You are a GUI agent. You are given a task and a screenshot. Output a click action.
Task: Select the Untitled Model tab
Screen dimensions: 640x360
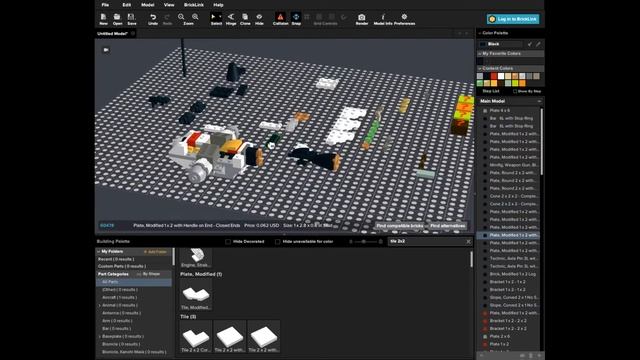[113, 33]
